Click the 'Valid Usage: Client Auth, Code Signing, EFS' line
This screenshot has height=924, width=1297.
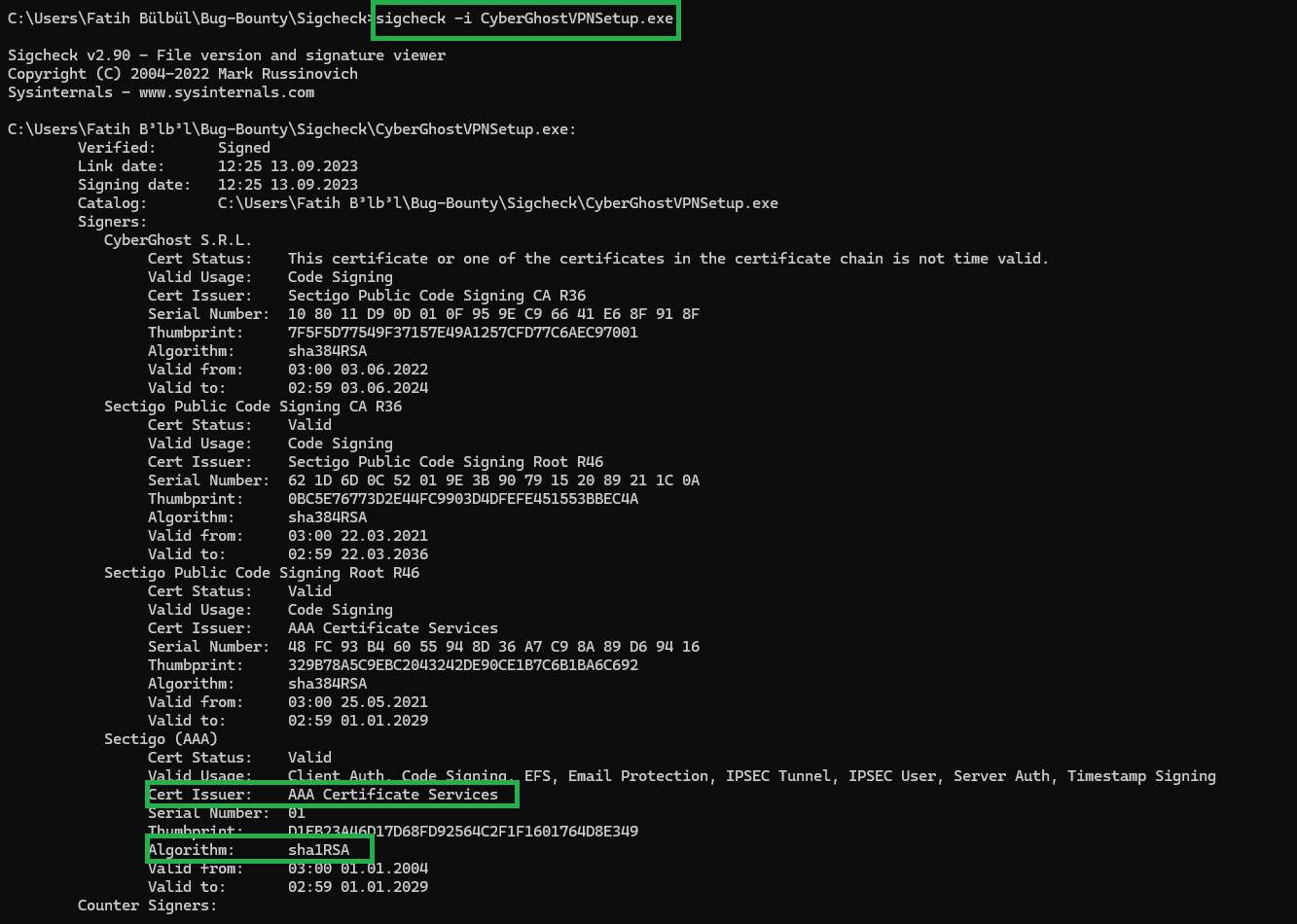pyautogui.click(x=682, y=776)
